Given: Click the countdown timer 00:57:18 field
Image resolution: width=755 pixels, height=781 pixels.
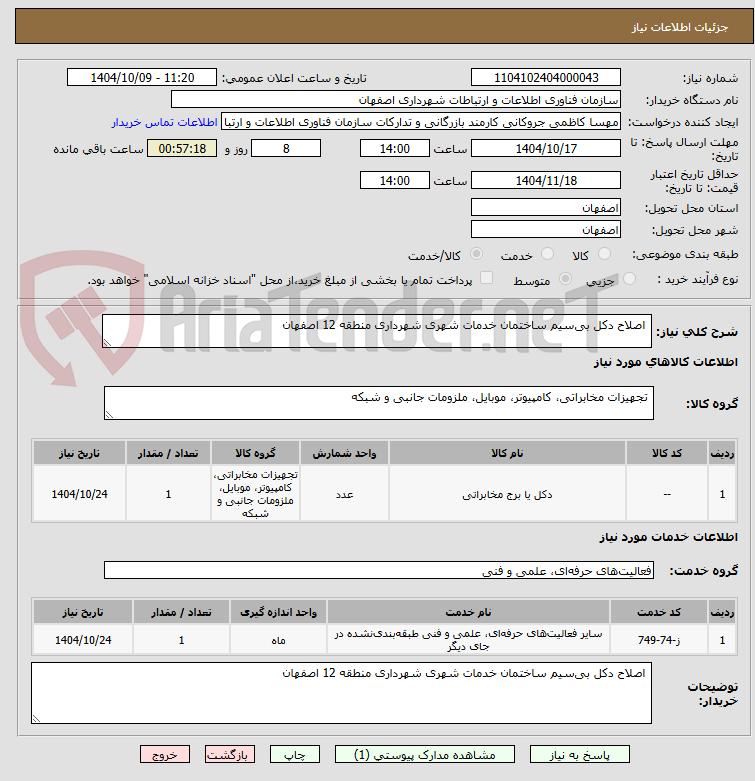Looking at the screenshot, I should (182, 148).
